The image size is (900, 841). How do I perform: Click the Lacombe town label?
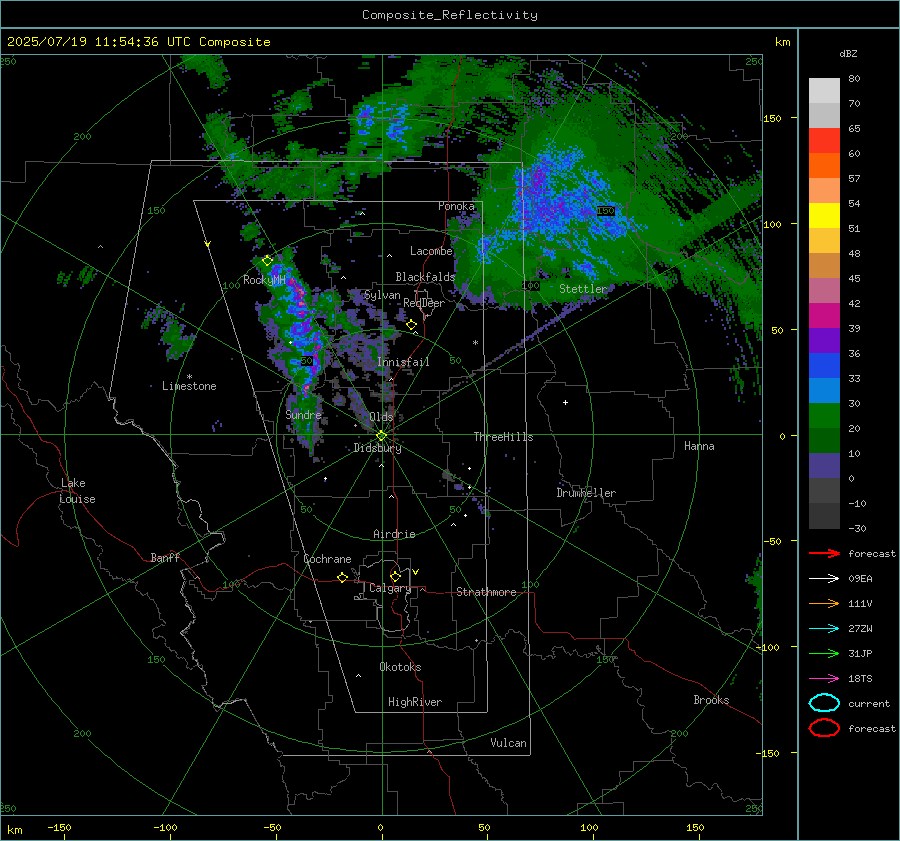(431, 251)
